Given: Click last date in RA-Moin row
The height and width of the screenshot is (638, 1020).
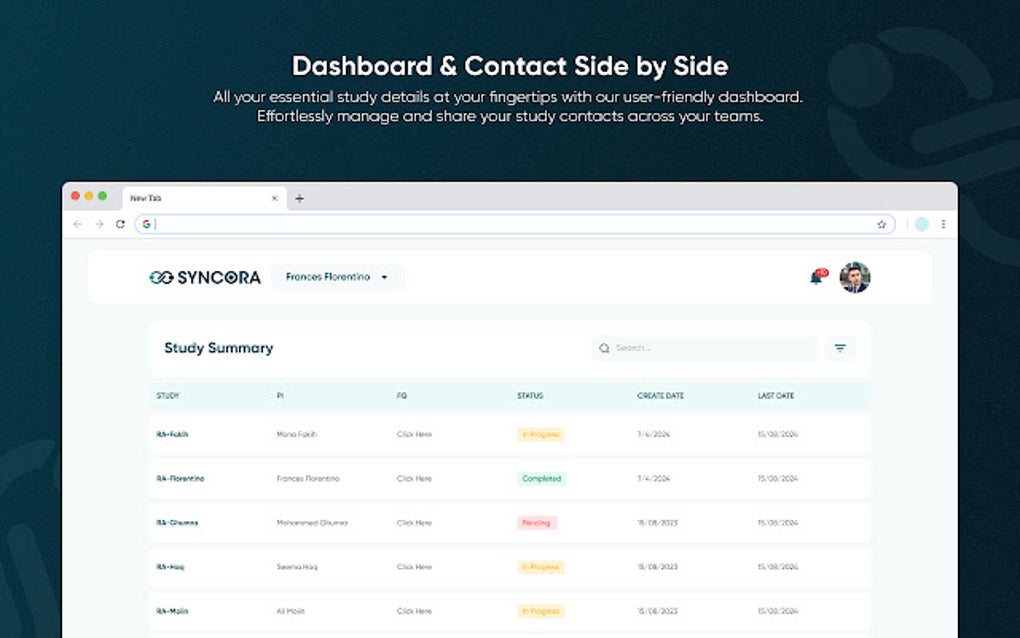Looking at the screenshot, I should (777, 611).
